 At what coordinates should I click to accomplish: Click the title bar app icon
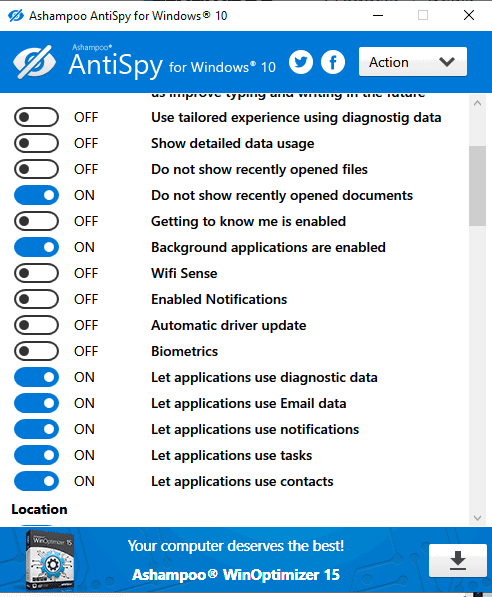coord(16,16)
